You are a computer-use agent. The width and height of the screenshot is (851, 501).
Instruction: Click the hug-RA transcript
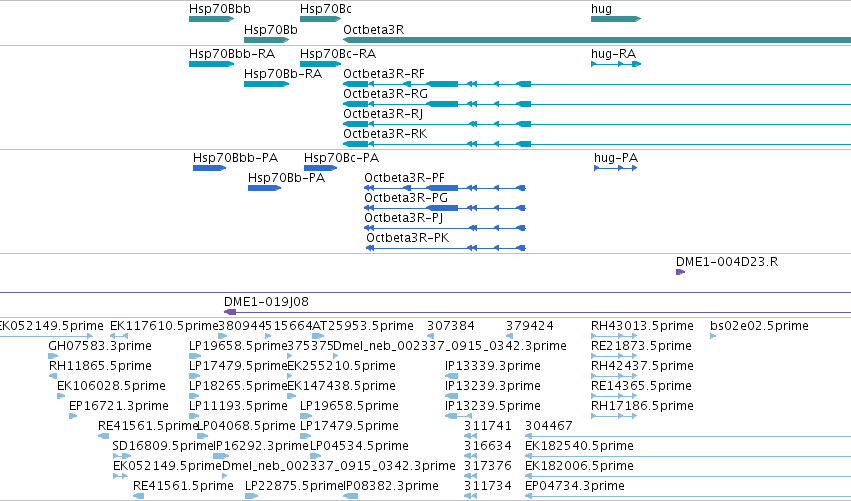tap(616, 64)
